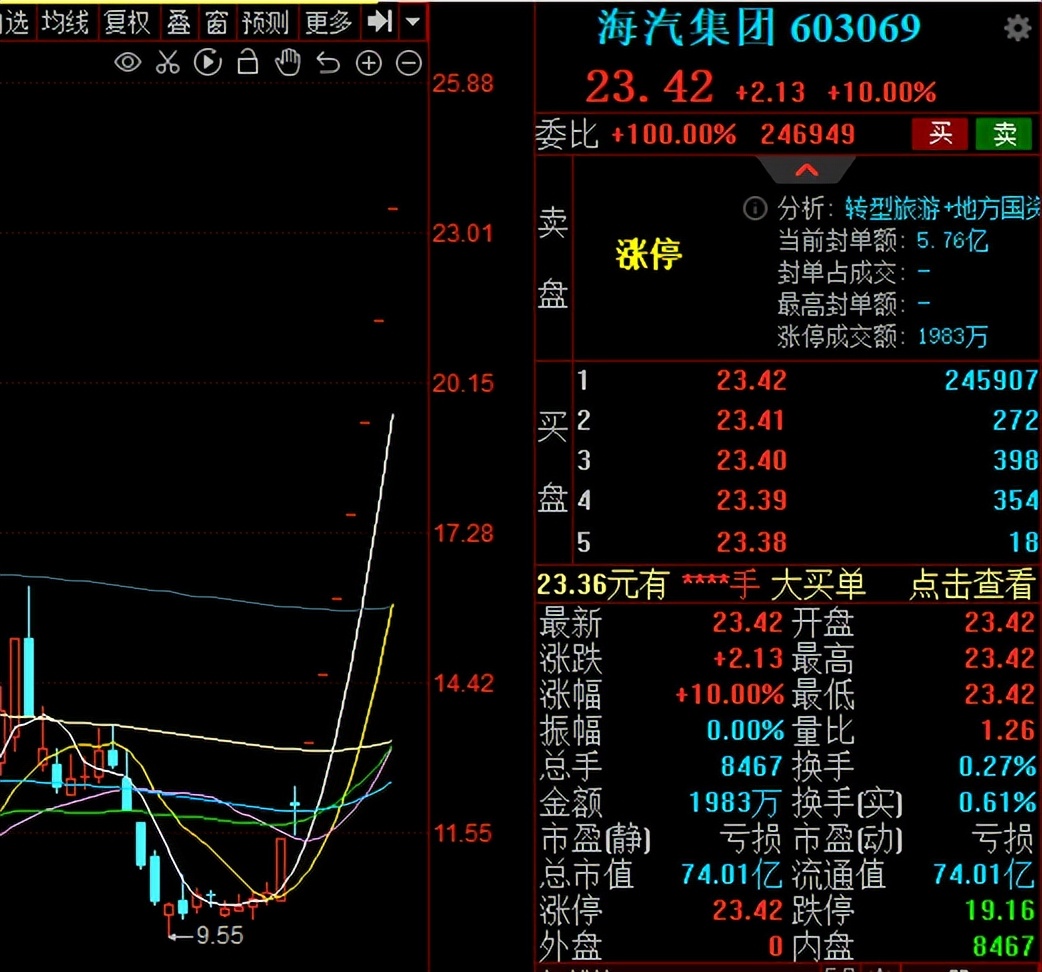This screenshot has width=1042, height=972.
Task: Select buy level 5 price 23.38
Action: 752,542
